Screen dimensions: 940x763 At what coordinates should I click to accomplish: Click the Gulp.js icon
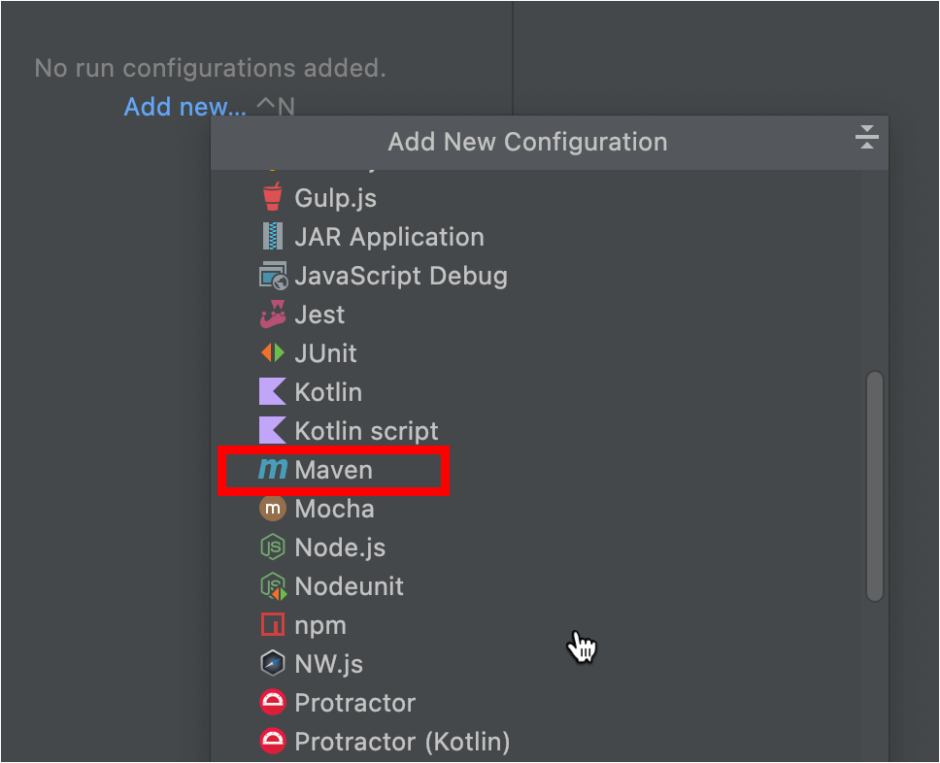coord(271,197)
